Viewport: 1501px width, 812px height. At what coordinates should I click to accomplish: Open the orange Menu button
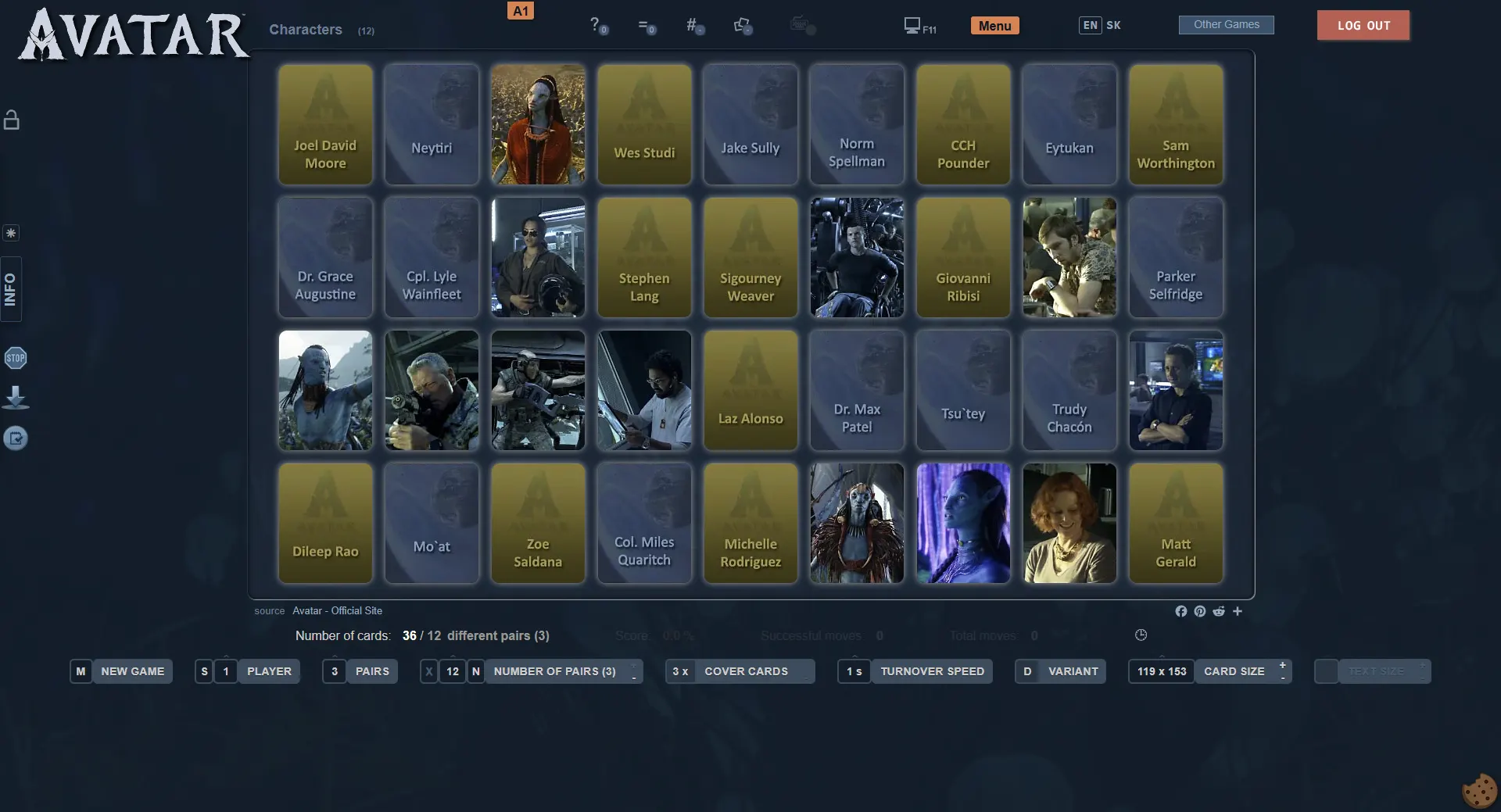point(994,26)
